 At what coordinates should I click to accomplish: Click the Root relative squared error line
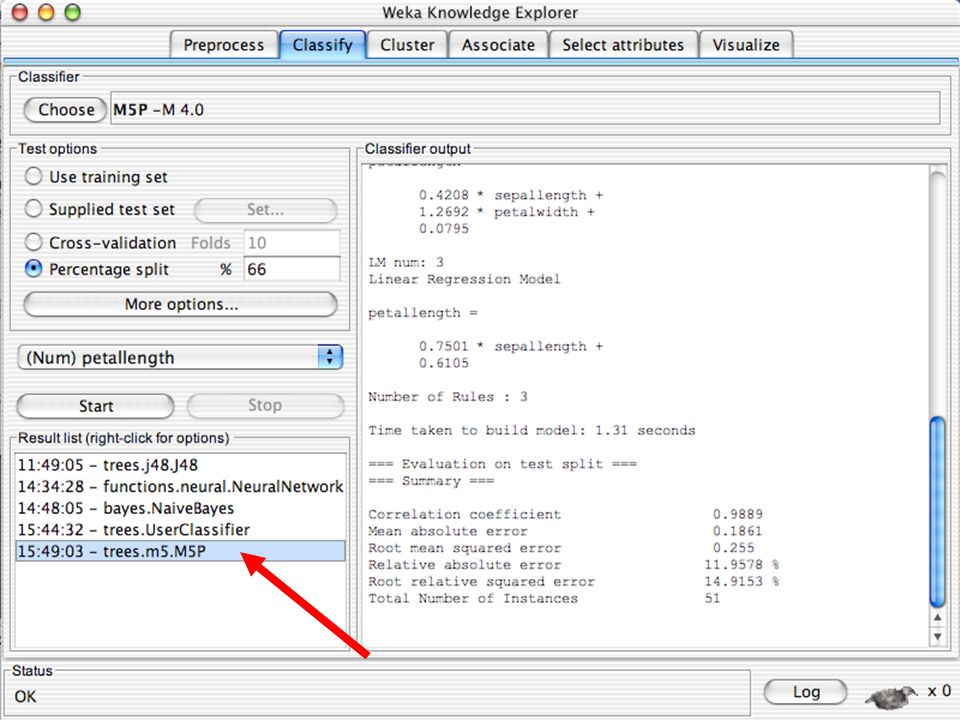[x=574, y=582]
